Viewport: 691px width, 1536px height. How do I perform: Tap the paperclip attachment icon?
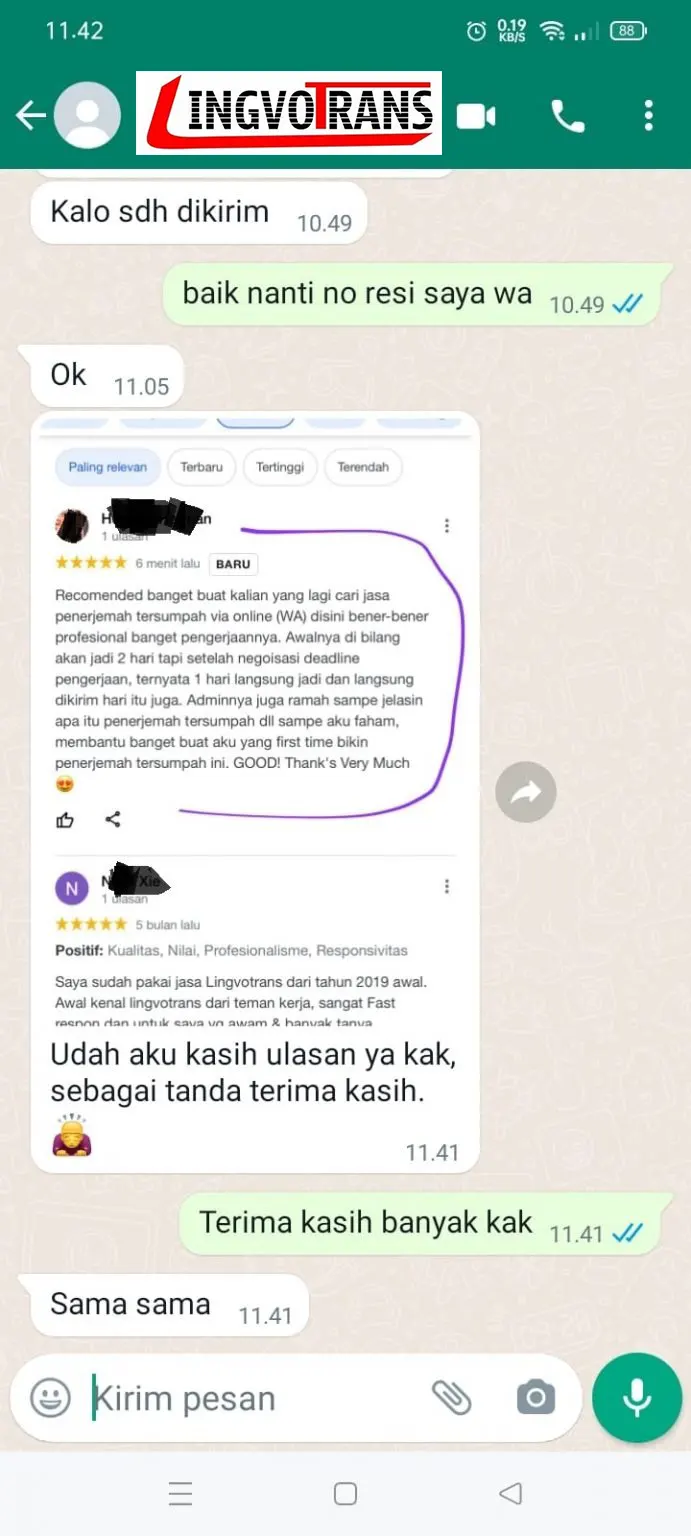pyautogui.click(x=452, y=1397)
